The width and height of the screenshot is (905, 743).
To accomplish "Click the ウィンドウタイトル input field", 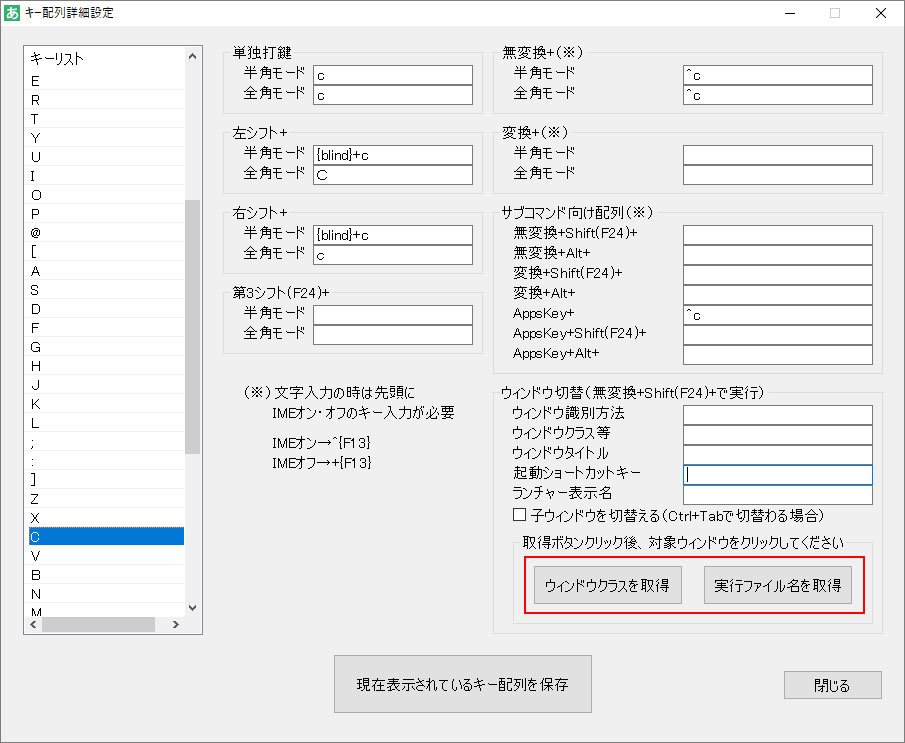I will pyautogui.click(x=777, y=453).
